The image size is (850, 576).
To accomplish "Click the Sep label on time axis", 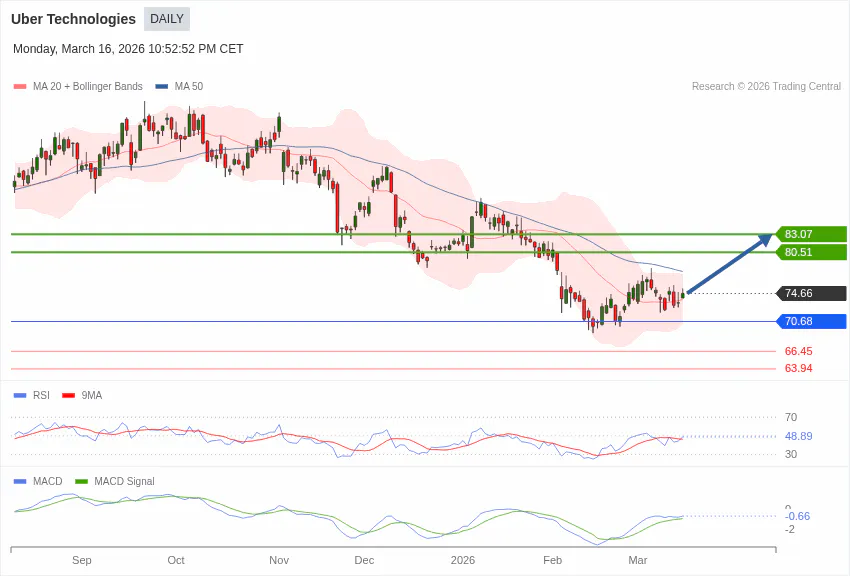I will pos(82,560).
